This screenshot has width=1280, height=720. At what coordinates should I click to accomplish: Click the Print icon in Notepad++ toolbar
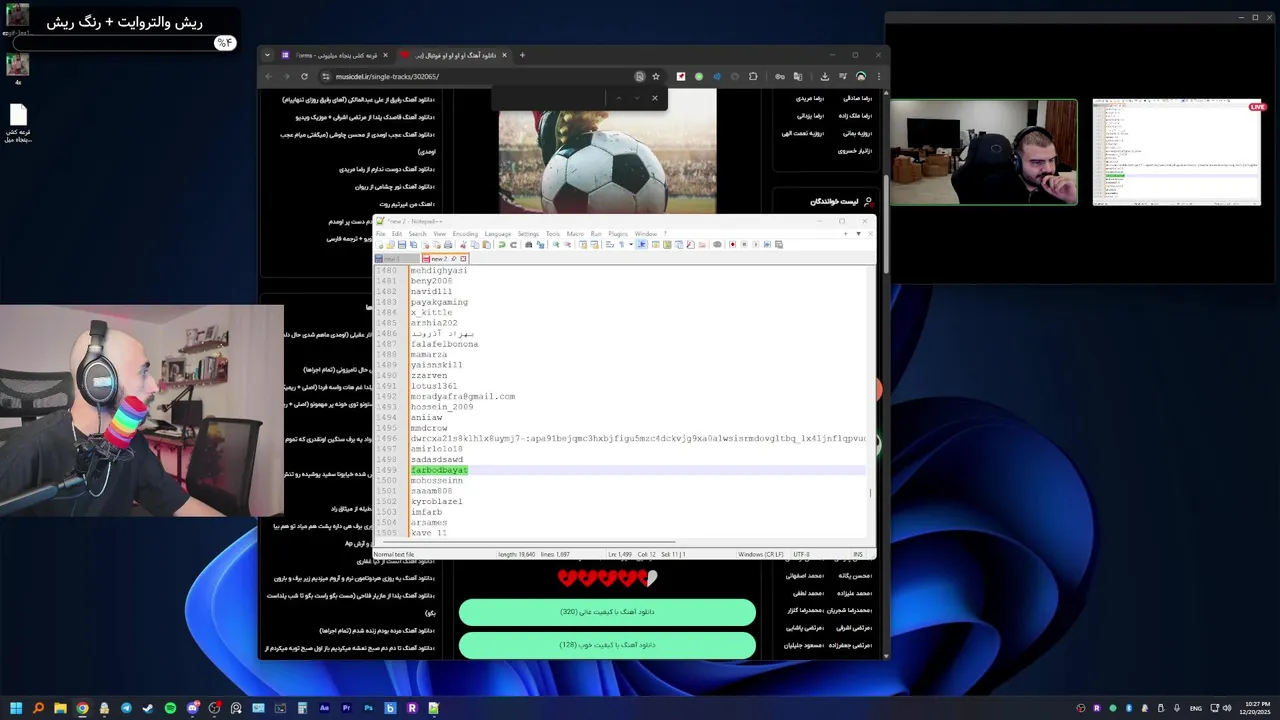pyautogui.click(x=448, y=244)
